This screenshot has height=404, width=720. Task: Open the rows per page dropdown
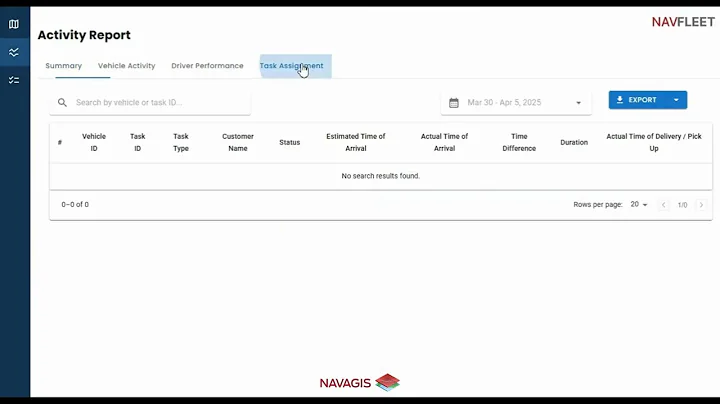click(x=639, y=204)
